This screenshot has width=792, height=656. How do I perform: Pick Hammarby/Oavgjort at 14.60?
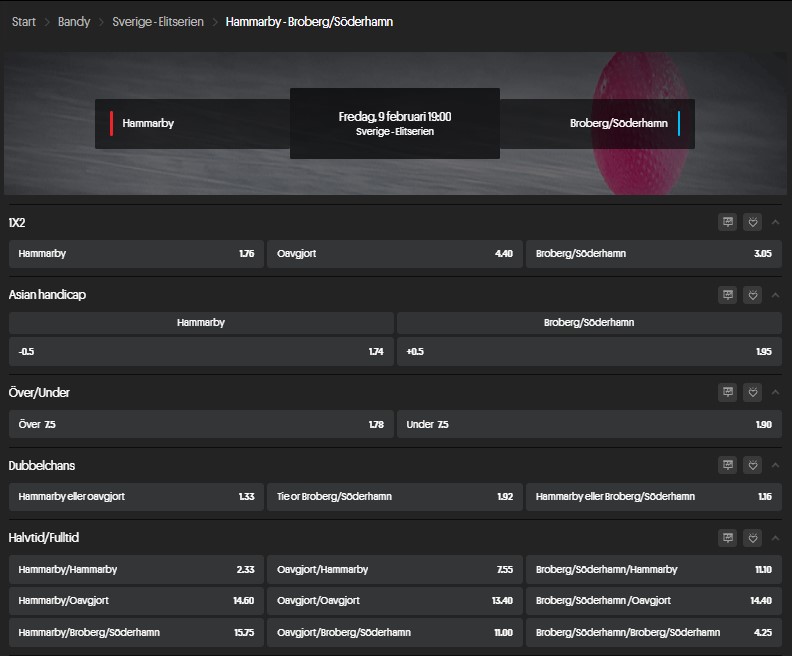click(136, 600)
